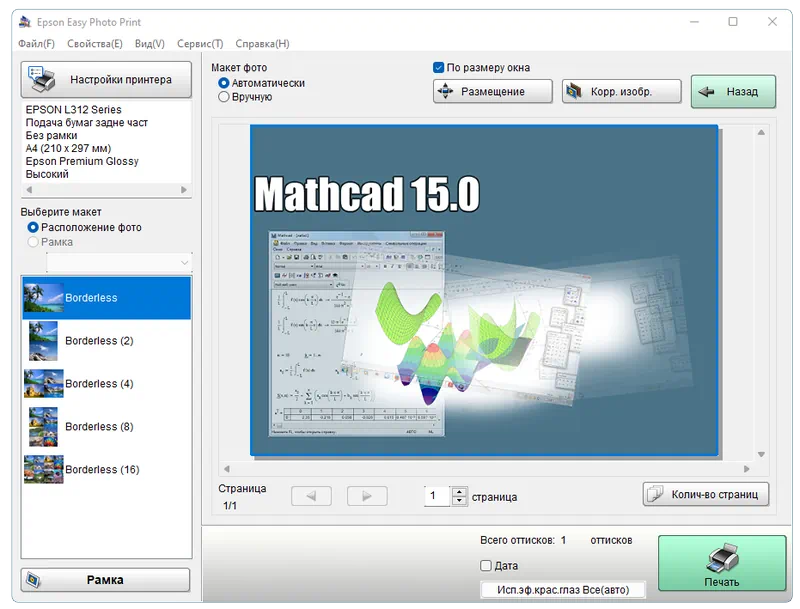Go to the previous page arrow
The width and height of the screenshot is (800, 609).
click(x=311, y=496)
